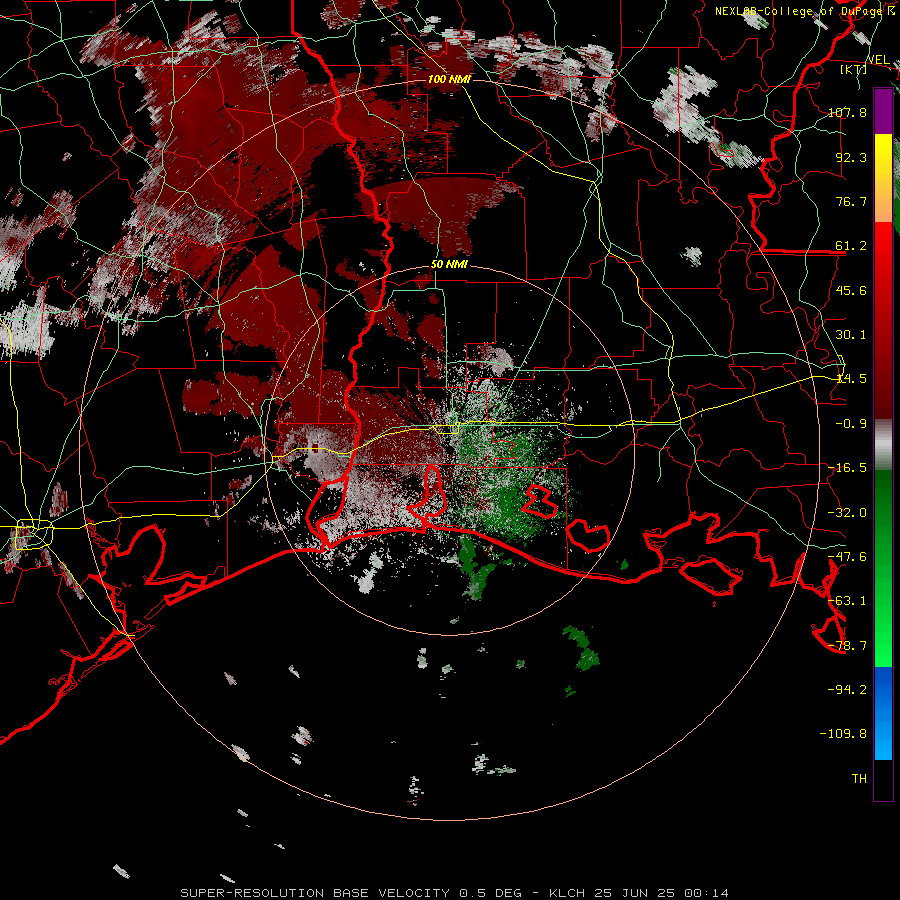Viewport: 900px width, 900px height.
Task: Click the 45.6 value on velocity scale
Action: pyautogui.click(x=851, y=290)
